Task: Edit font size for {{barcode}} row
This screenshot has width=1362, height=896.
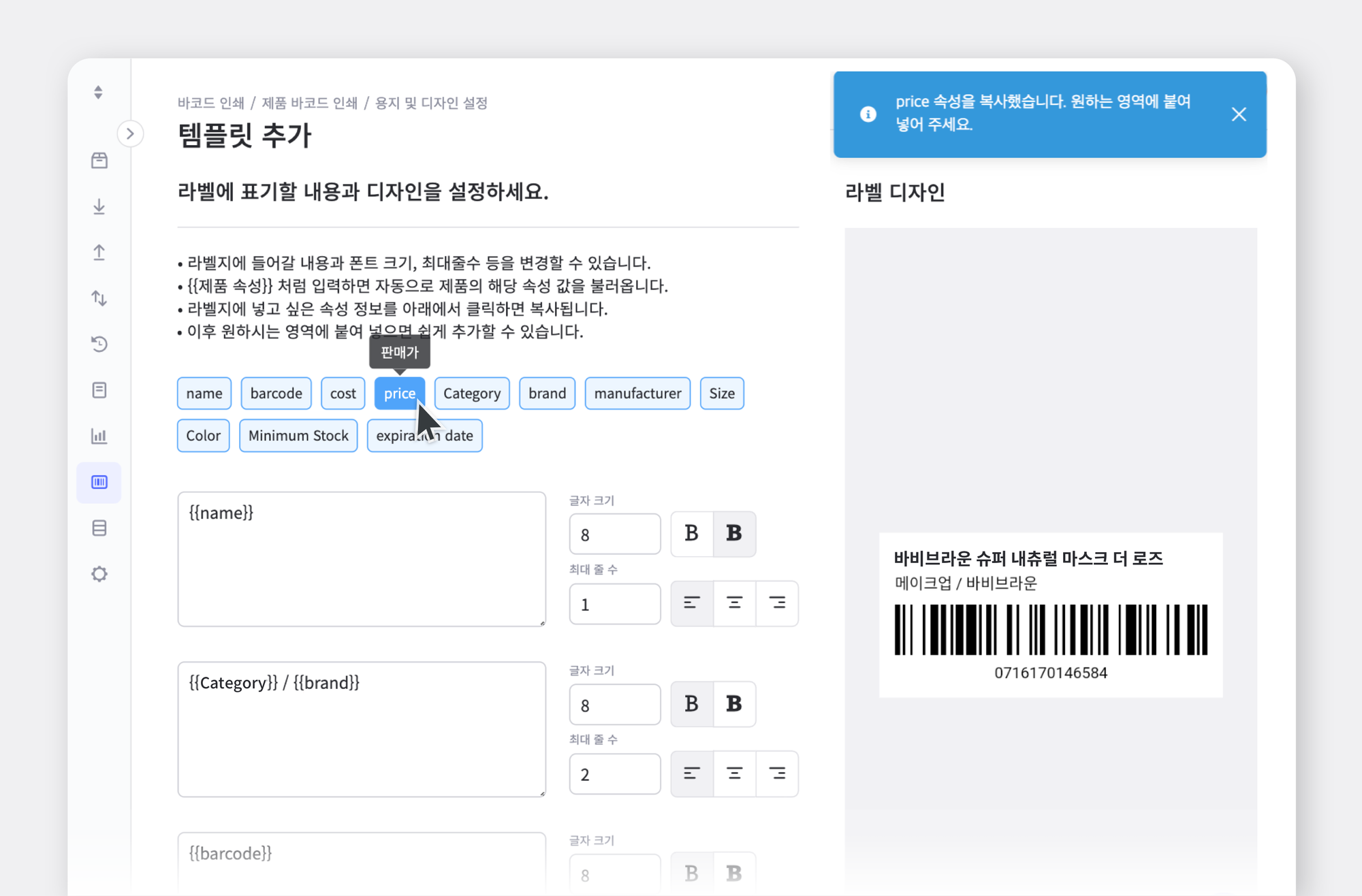Action: 615,874
